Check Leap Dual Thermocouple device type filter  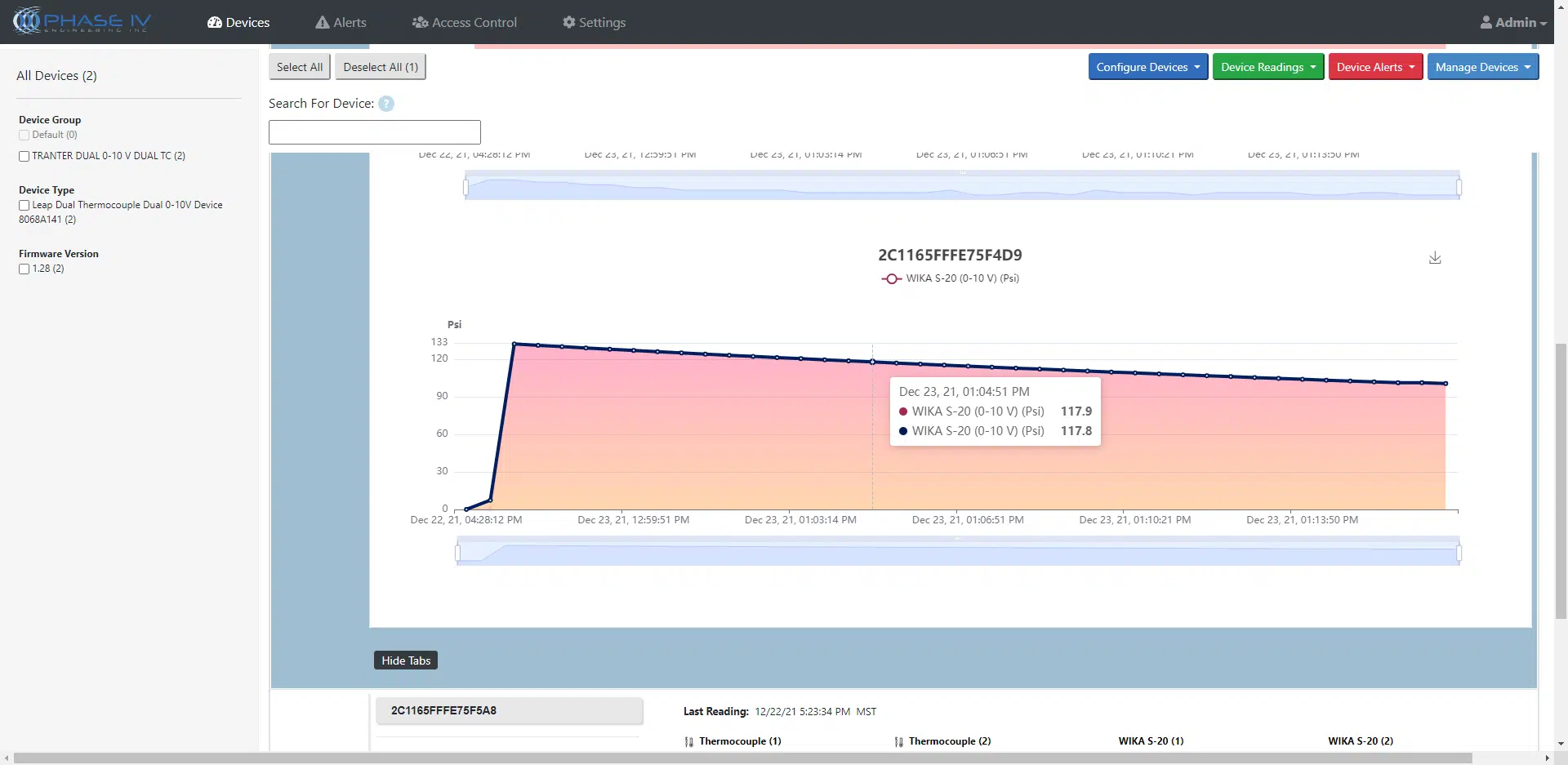click(24, 205)
